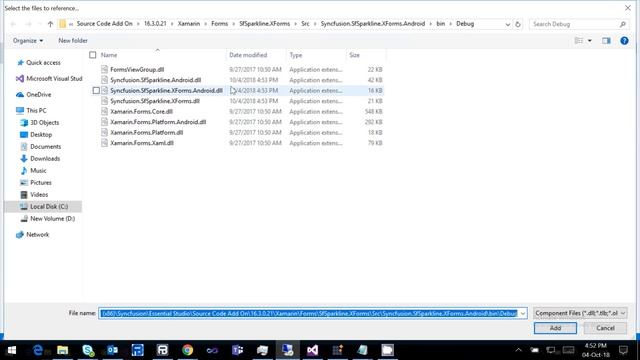640x360 pixels.
Task: Open File Explorer from taskbar
Action: (x=62, y=350)
